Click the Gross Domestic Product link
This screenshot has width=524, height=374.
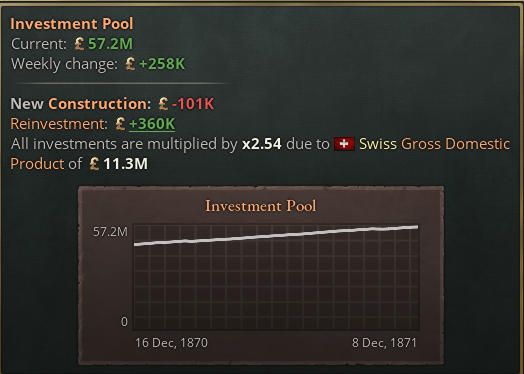(455, 144)
